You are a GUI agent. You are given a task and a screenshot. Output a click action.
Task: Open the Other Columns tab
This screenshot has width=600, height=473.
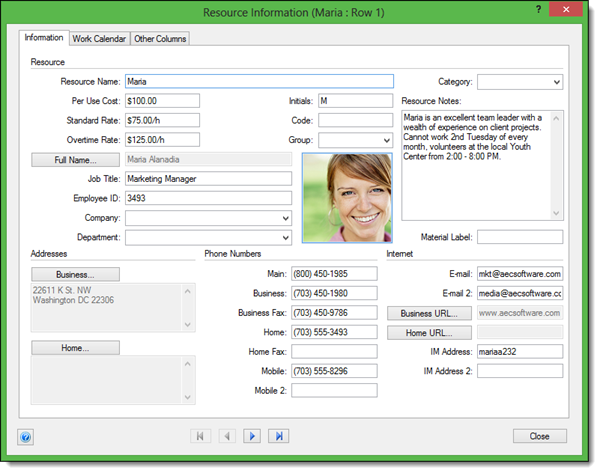tap(160, 39)
